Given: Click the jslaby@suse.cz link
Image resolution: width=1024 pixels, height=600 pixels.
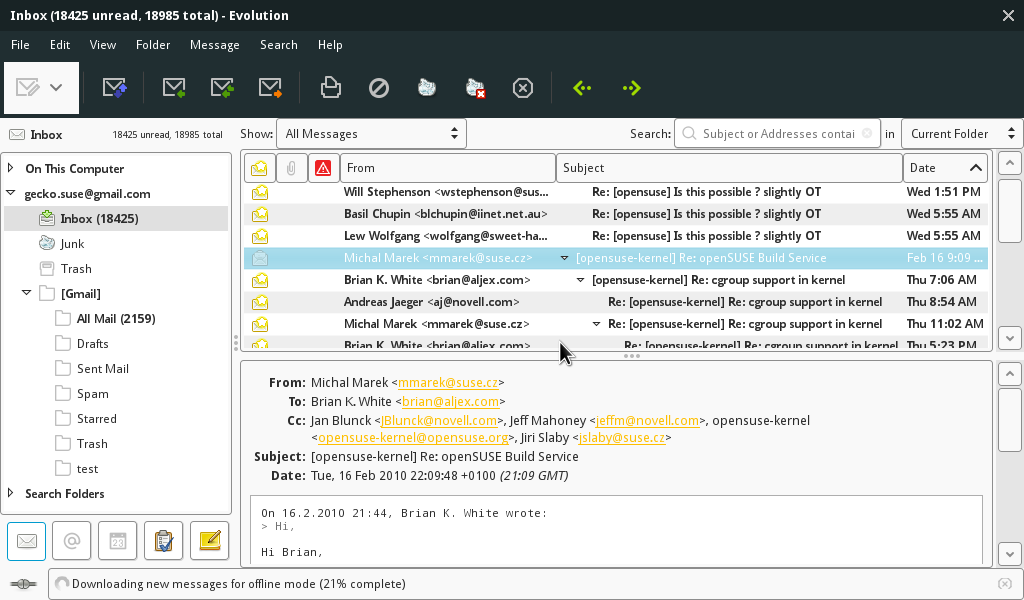Looking at the screenshot, I should coord(622,437).
